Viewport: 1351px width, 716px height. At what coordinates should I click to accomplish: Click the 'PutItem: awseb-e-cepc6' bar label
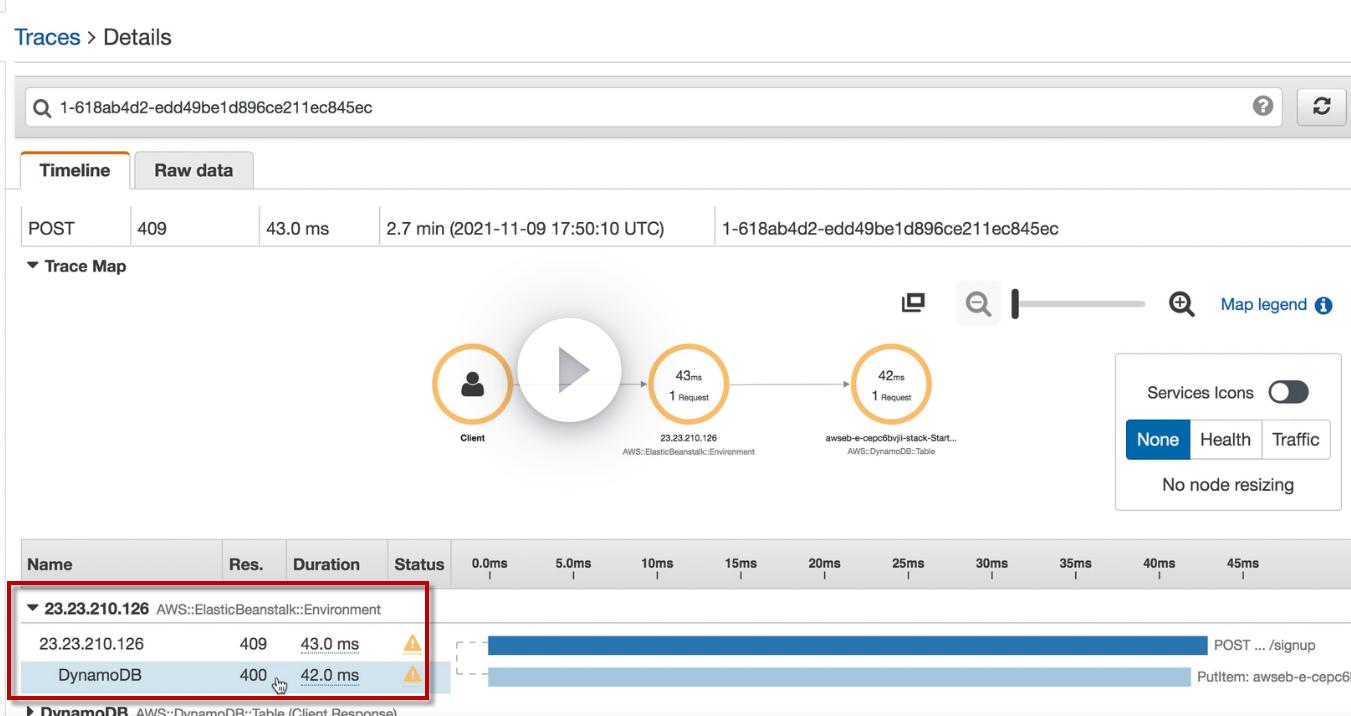click(x=1273, y=677)
